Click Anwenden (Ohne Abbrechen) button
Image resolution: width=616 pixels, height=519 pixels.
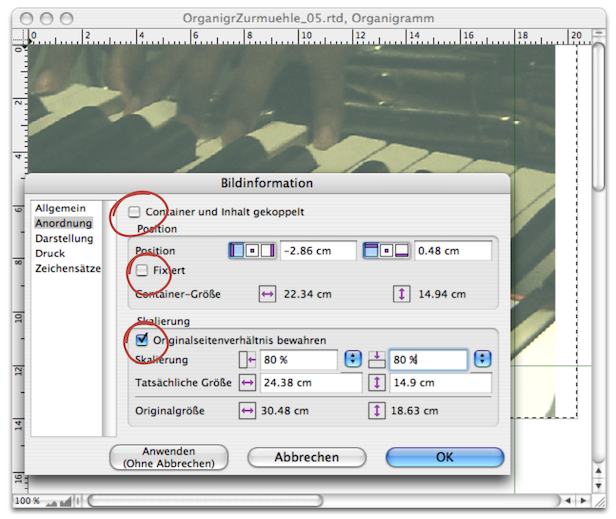[168, 457]
